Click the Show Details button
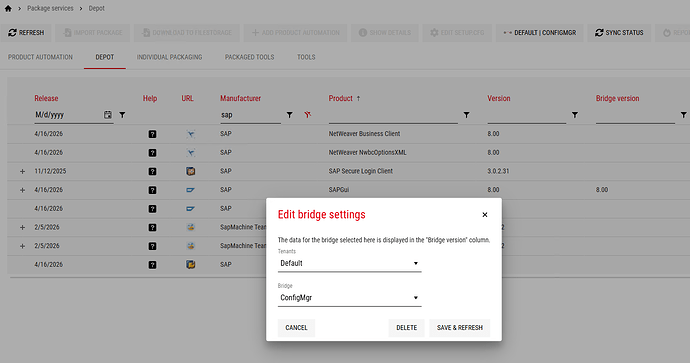The image size is (690, 363). [385, 33]
